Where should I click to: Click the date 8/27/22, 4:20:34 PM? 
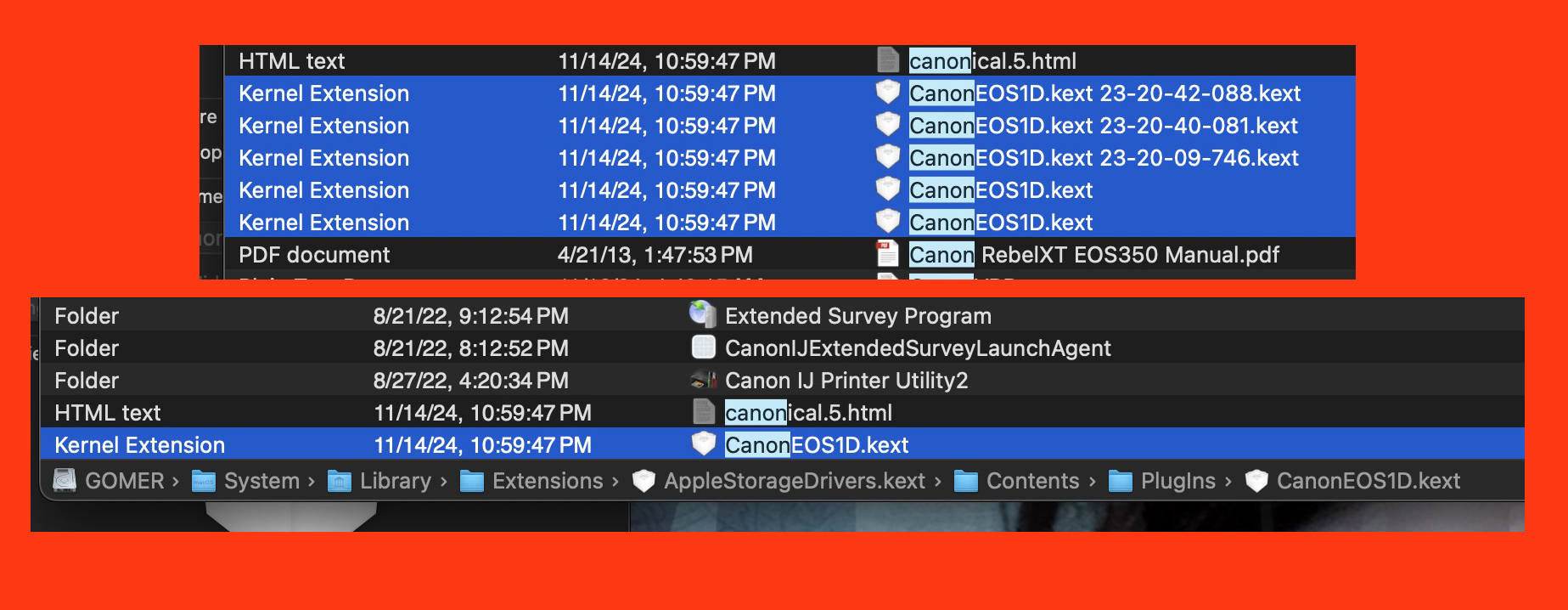[471, 381]
